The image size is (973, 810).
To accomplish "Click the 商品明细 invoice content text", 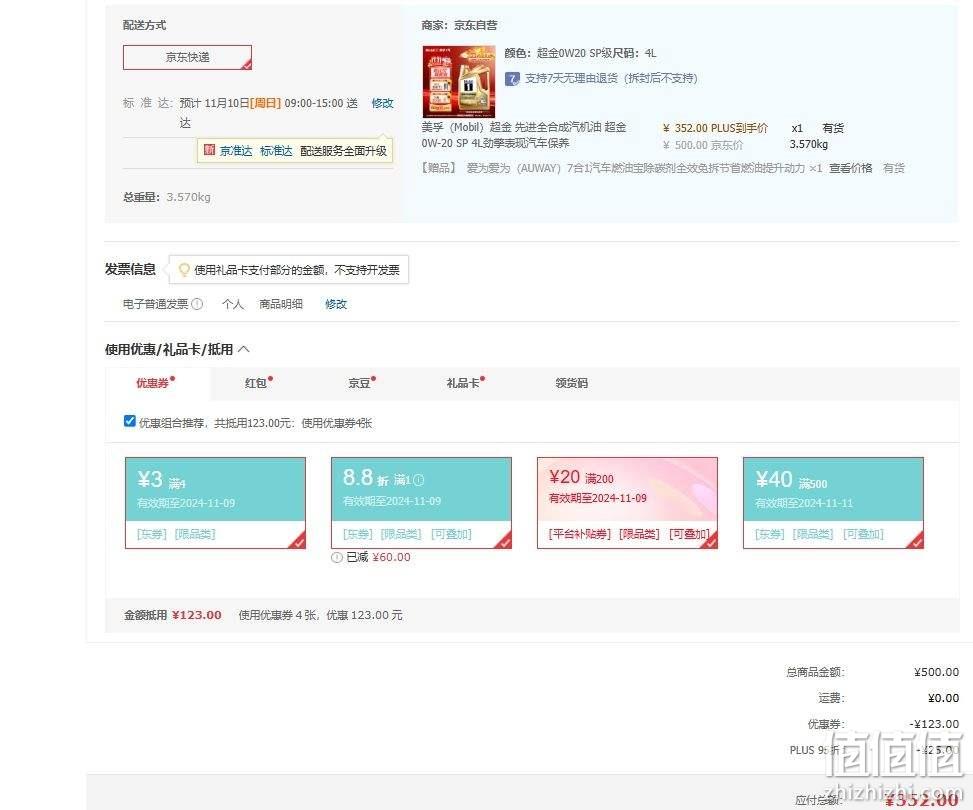I will [x=281, y=304].
